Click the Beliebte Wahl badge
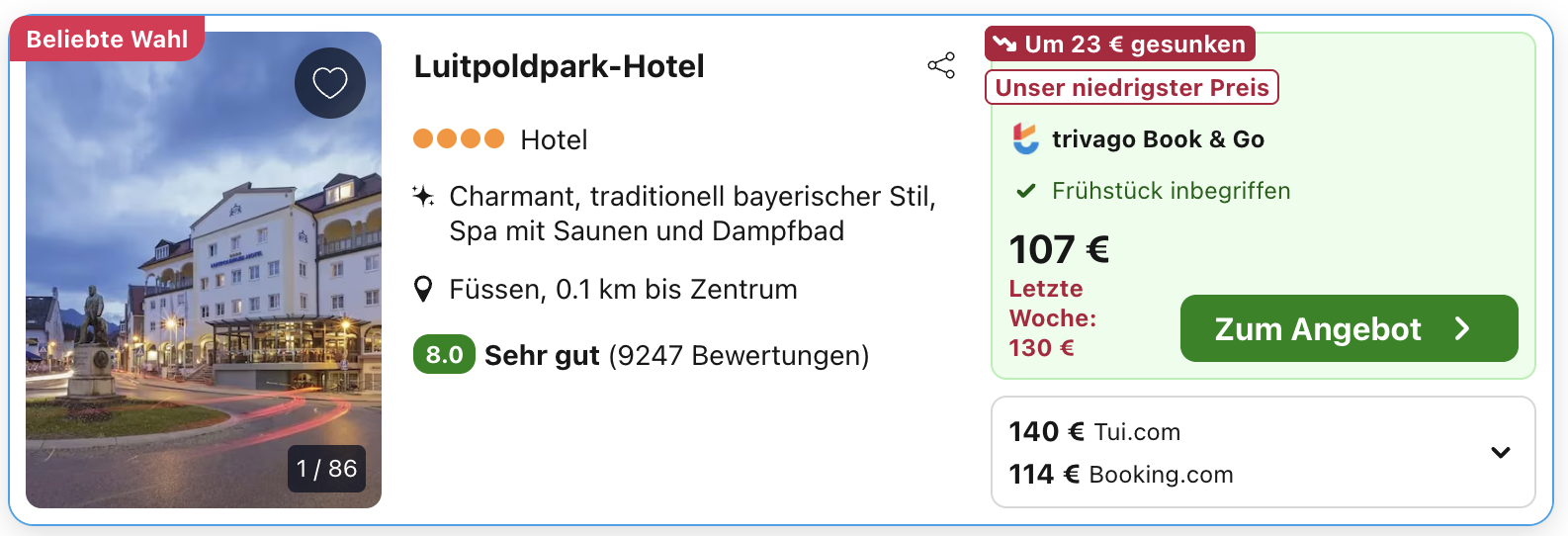 107,40
